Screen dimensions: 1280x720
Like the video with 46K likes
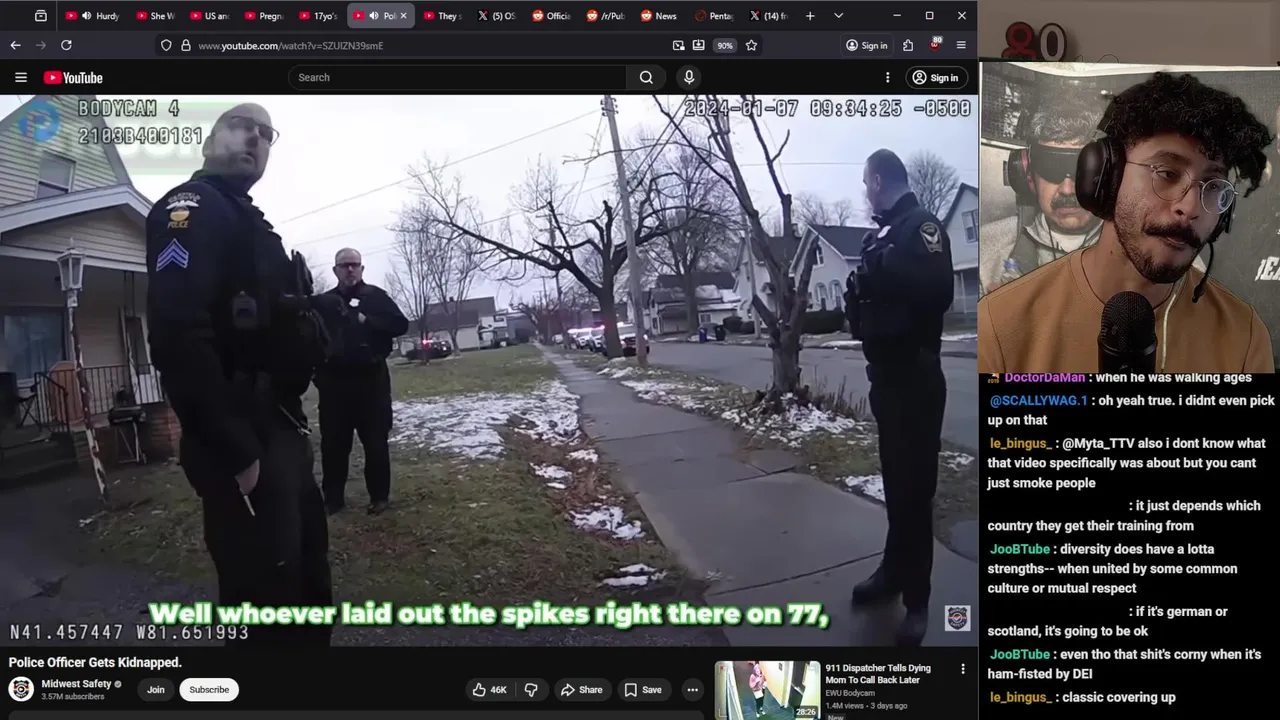point(489,689)
